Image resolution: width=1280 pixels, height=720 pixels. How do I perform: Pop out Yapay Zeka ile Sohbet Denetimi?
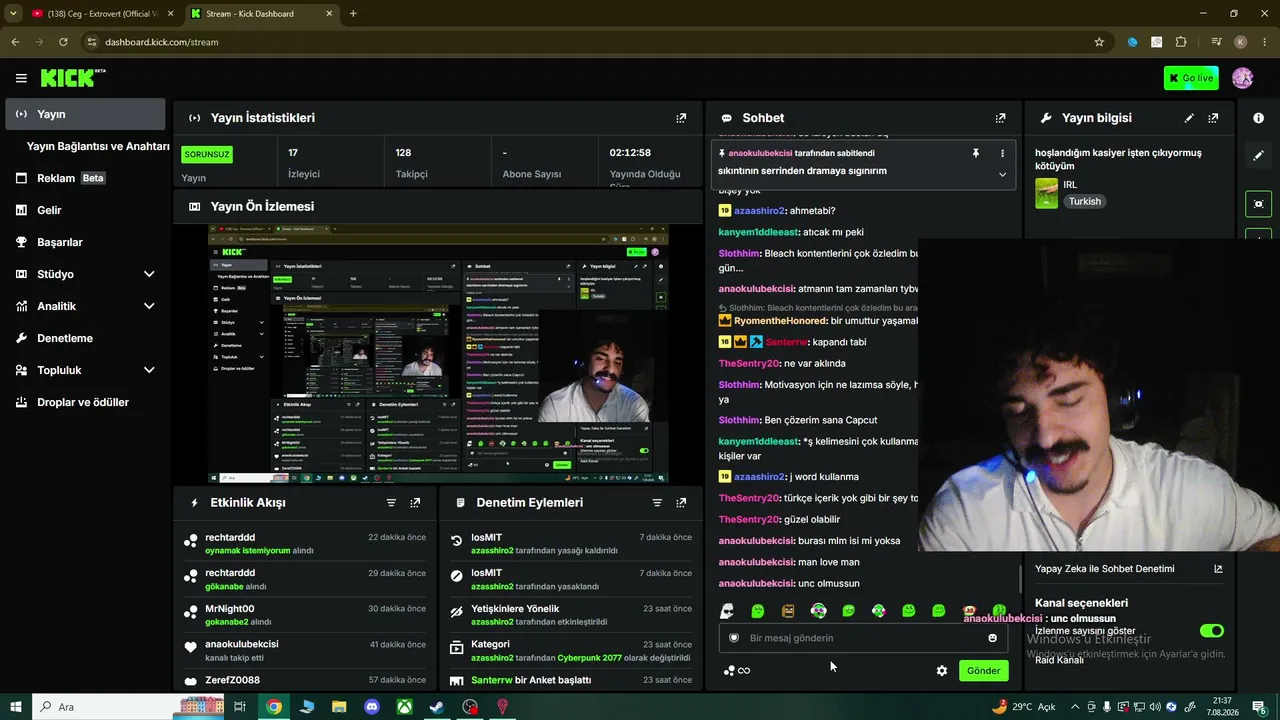click(1218, 569)
